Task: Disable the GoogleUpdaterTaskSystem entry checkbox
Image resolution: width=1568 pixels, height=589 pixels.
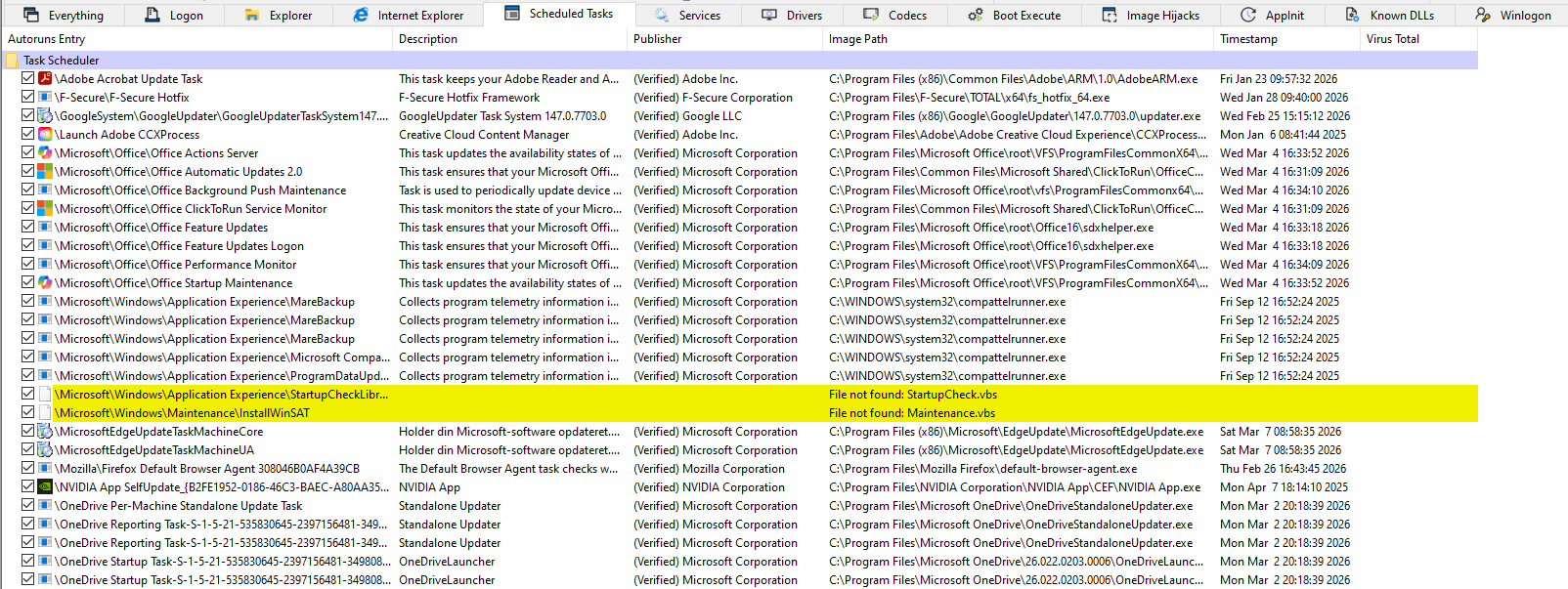Action: point(27,115)
